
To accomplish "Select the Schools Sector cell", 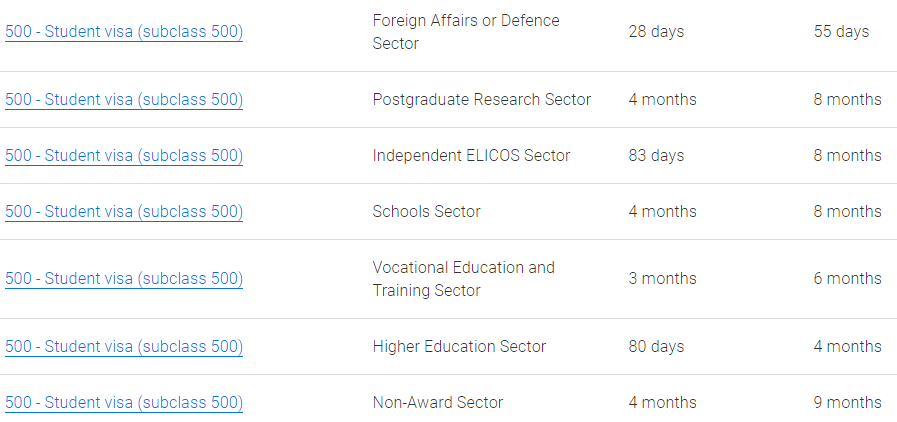I will (x=426, y=212).
